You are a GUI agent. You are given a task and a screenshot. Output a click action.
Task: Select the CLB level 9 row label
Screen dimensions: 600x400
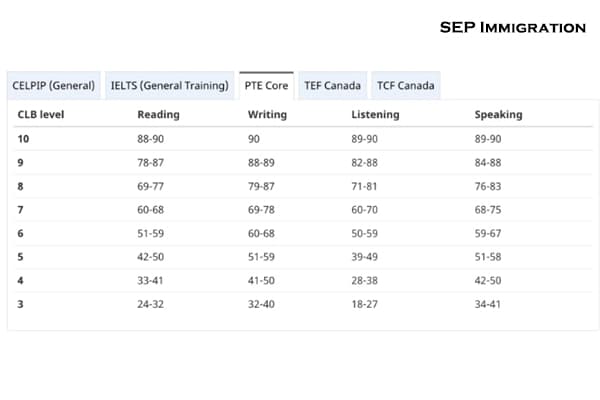pos(21,162)
